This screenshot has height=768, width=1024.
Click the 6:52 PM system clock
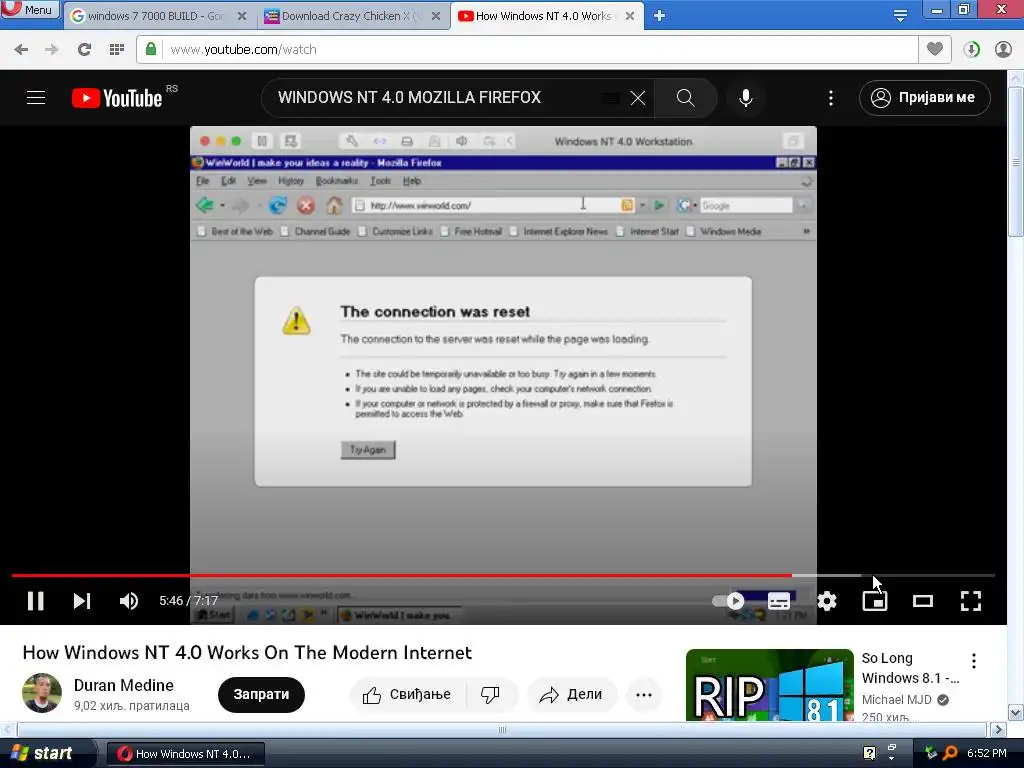(987, 753)
